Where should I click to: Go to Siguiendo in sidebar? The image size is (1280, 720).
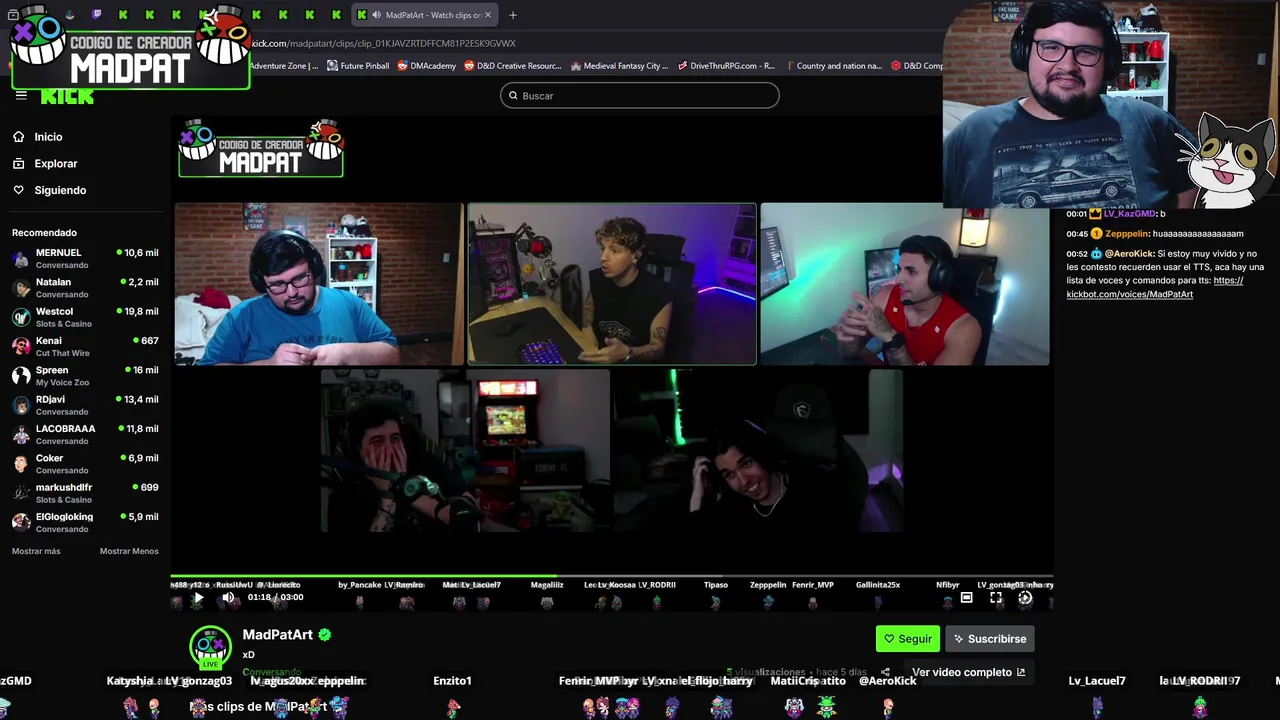[60, 190]
